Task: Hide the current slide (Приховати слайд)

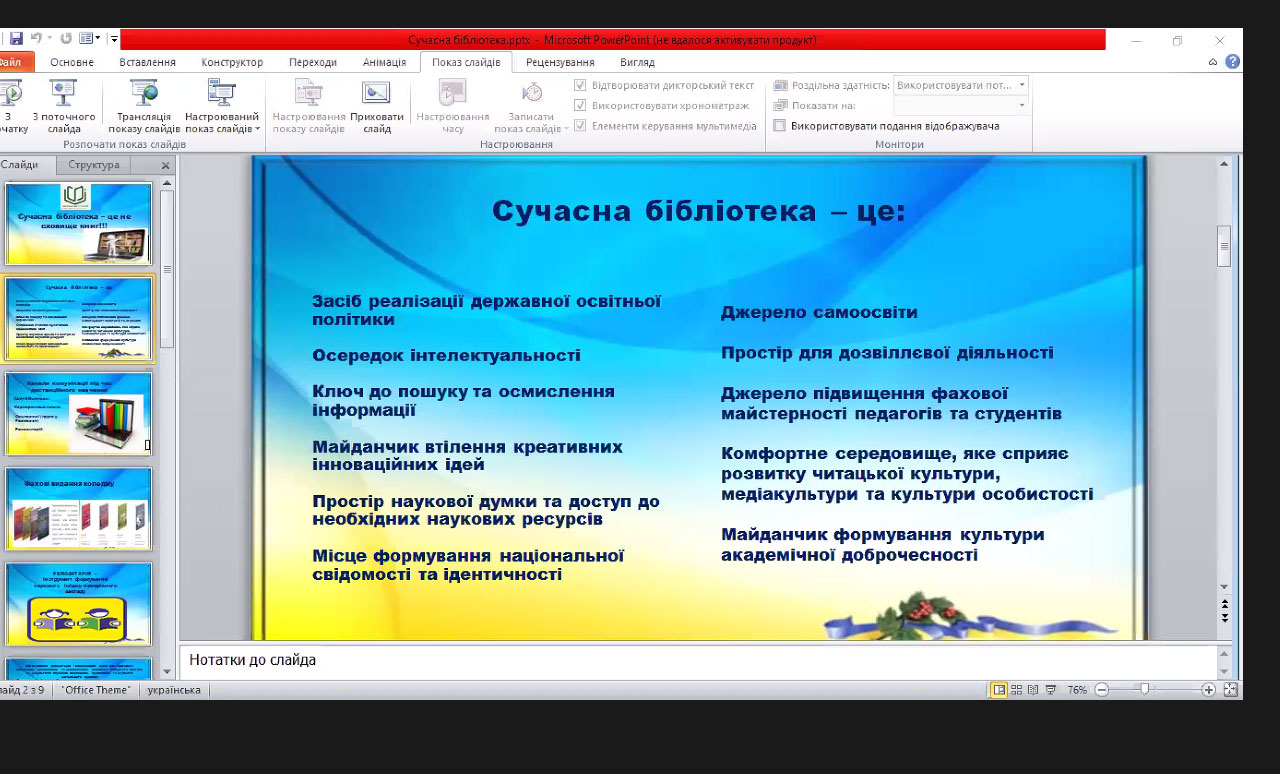Action: (x=377, y=107)
